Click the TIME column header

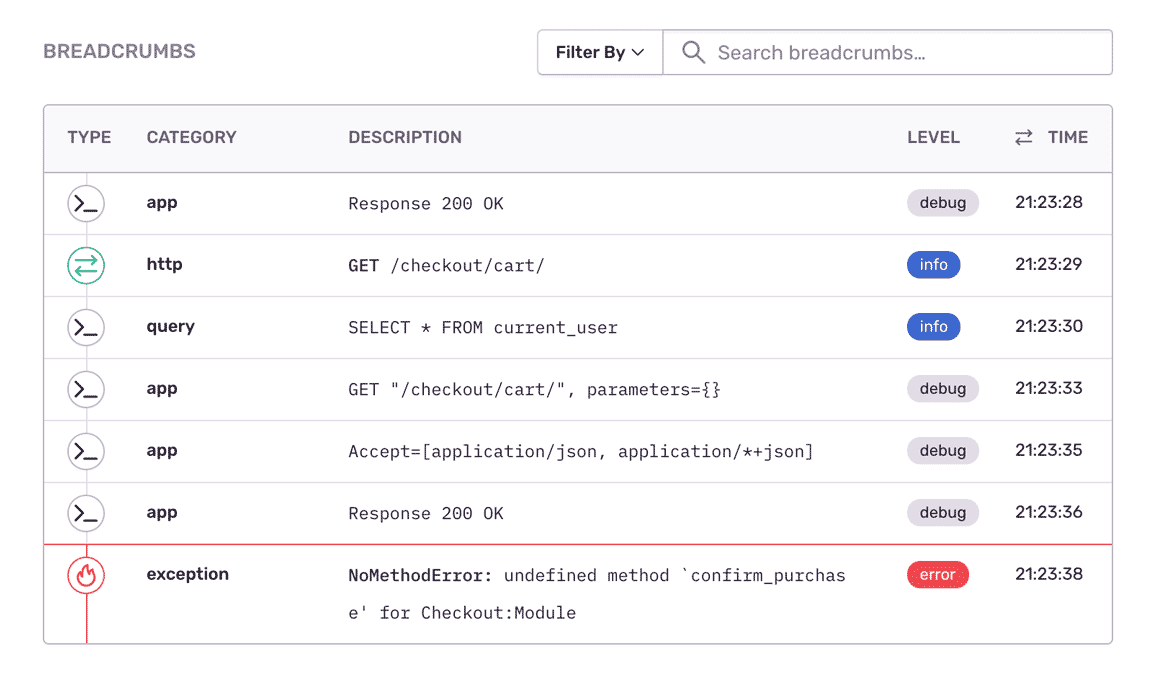1067,138
